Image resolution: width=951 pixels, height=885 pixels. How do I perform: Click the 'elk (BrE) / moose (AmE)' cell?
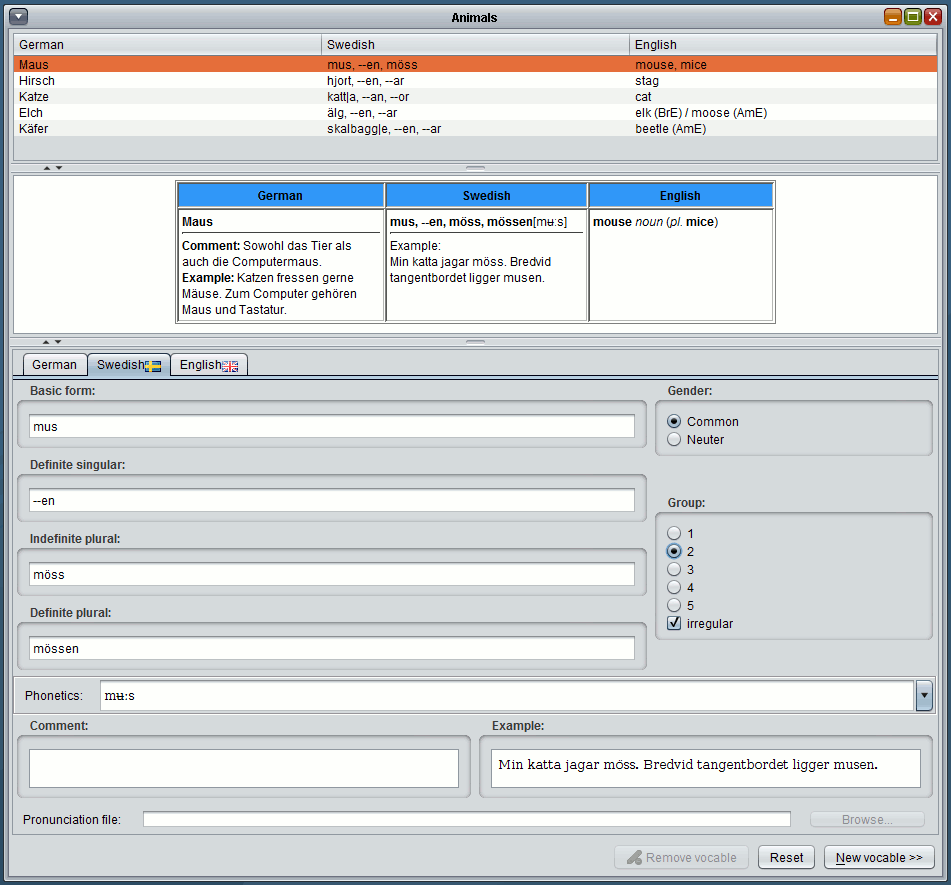[x=784, y=112]
